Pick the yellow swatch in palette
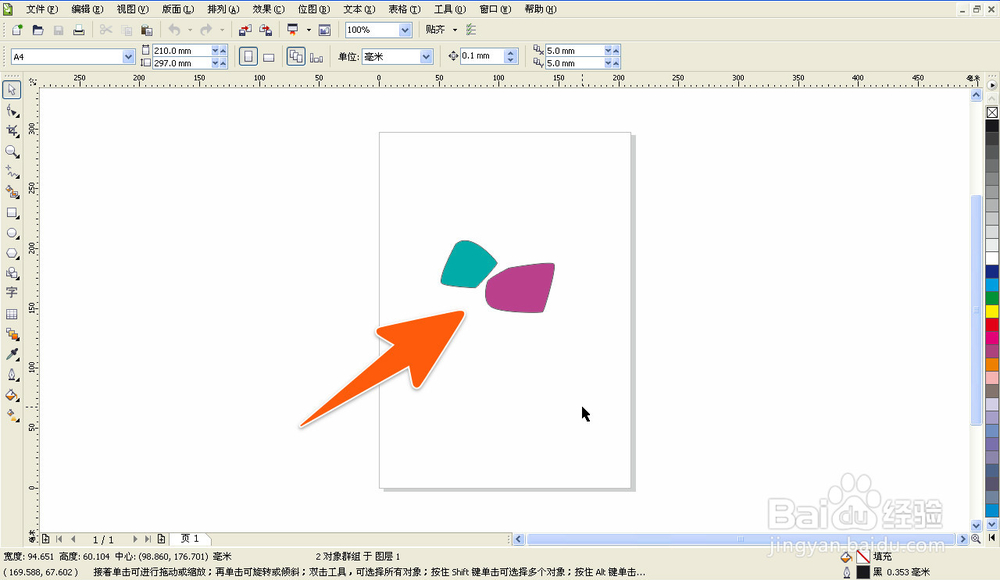The image size is (1000, 580). pos(992,311)
